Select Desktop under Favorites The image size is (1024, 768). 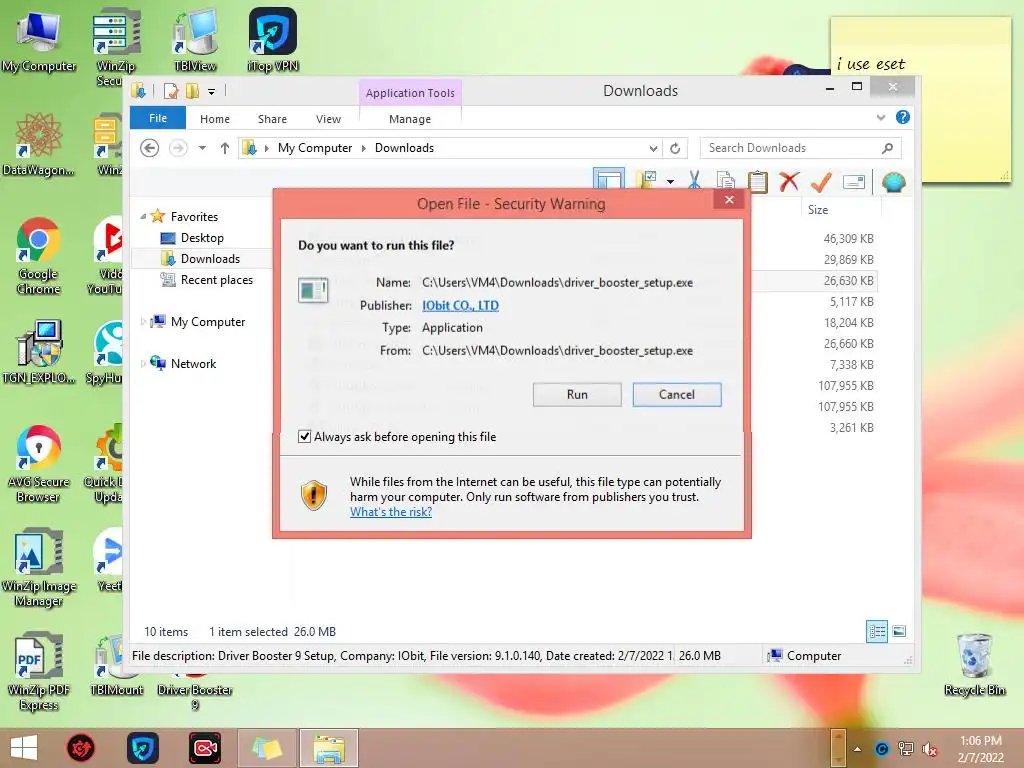tap(202, 238)
